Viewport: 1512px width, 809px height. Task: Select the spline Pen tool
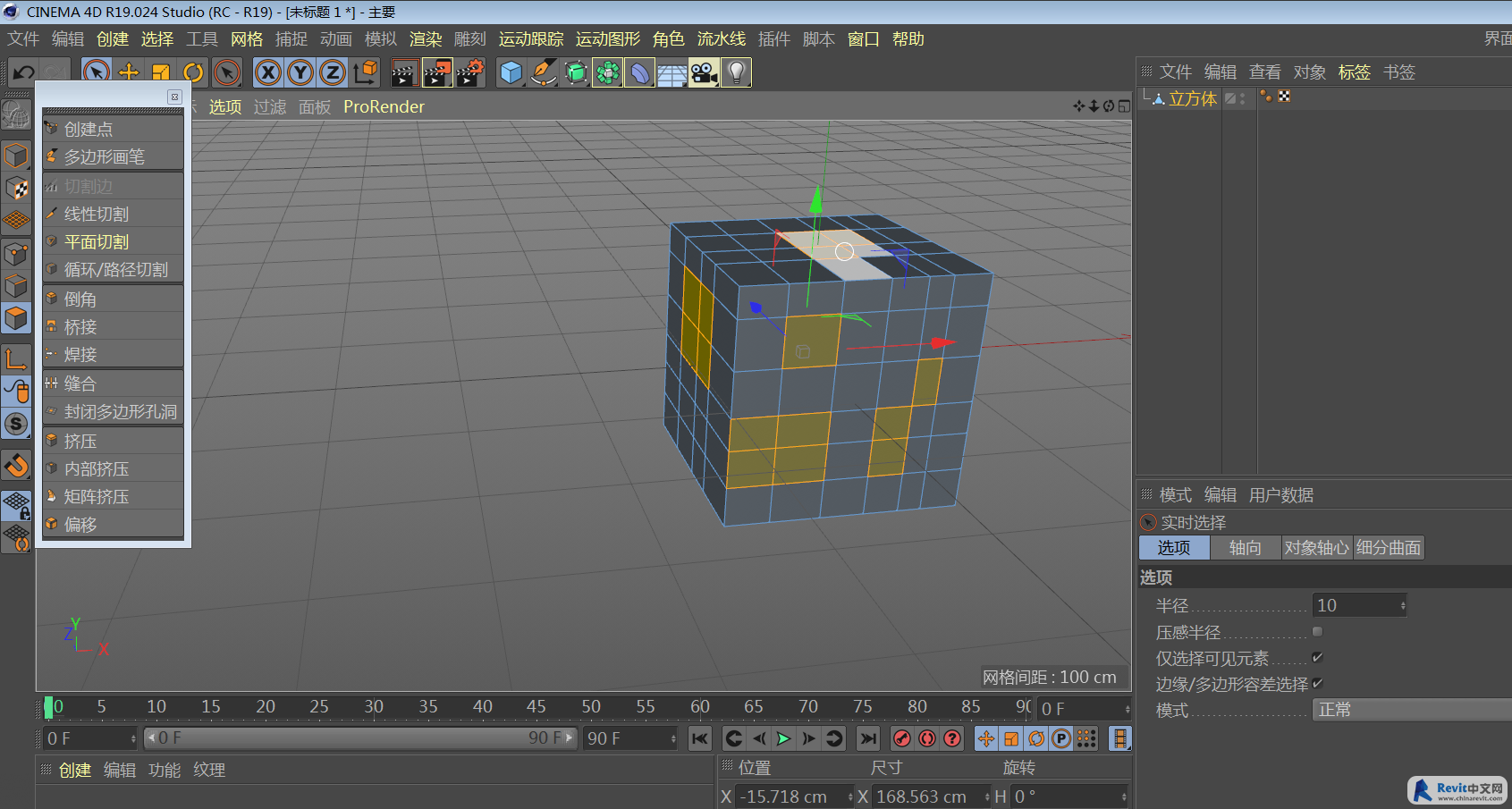click(x=544, y=72)
